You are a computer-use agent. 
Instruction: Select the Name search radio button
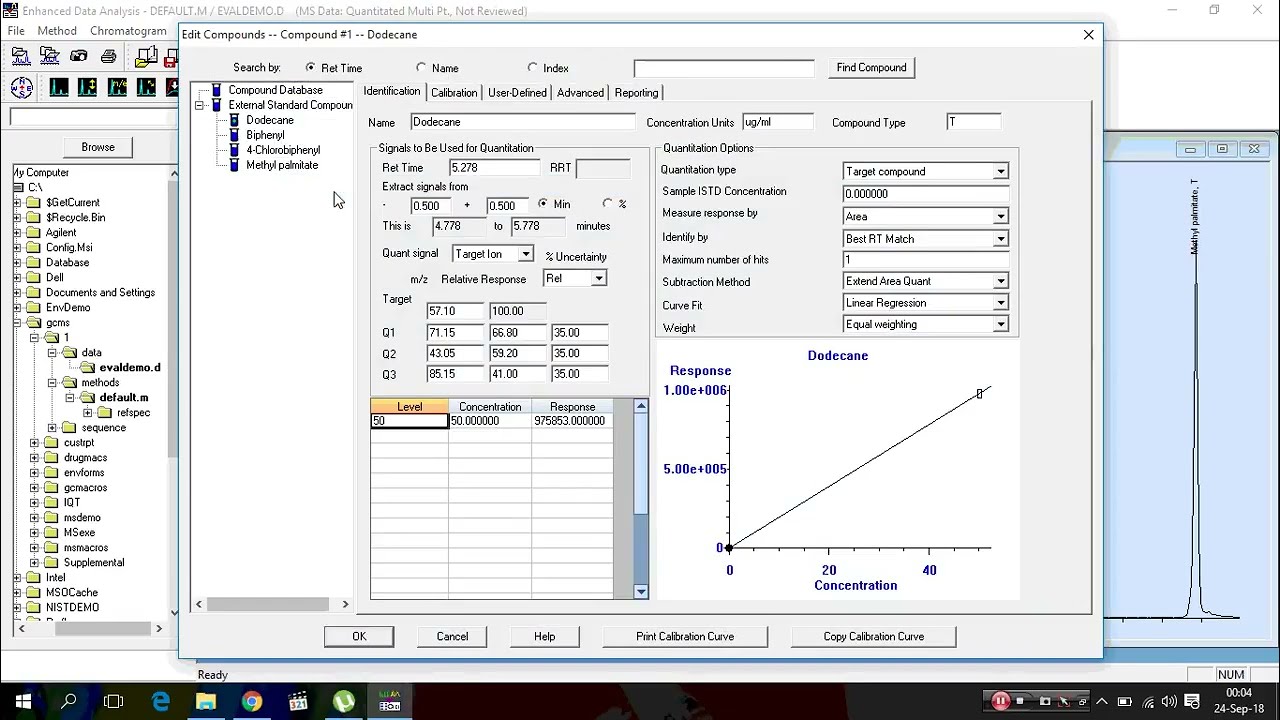(421, 68)
